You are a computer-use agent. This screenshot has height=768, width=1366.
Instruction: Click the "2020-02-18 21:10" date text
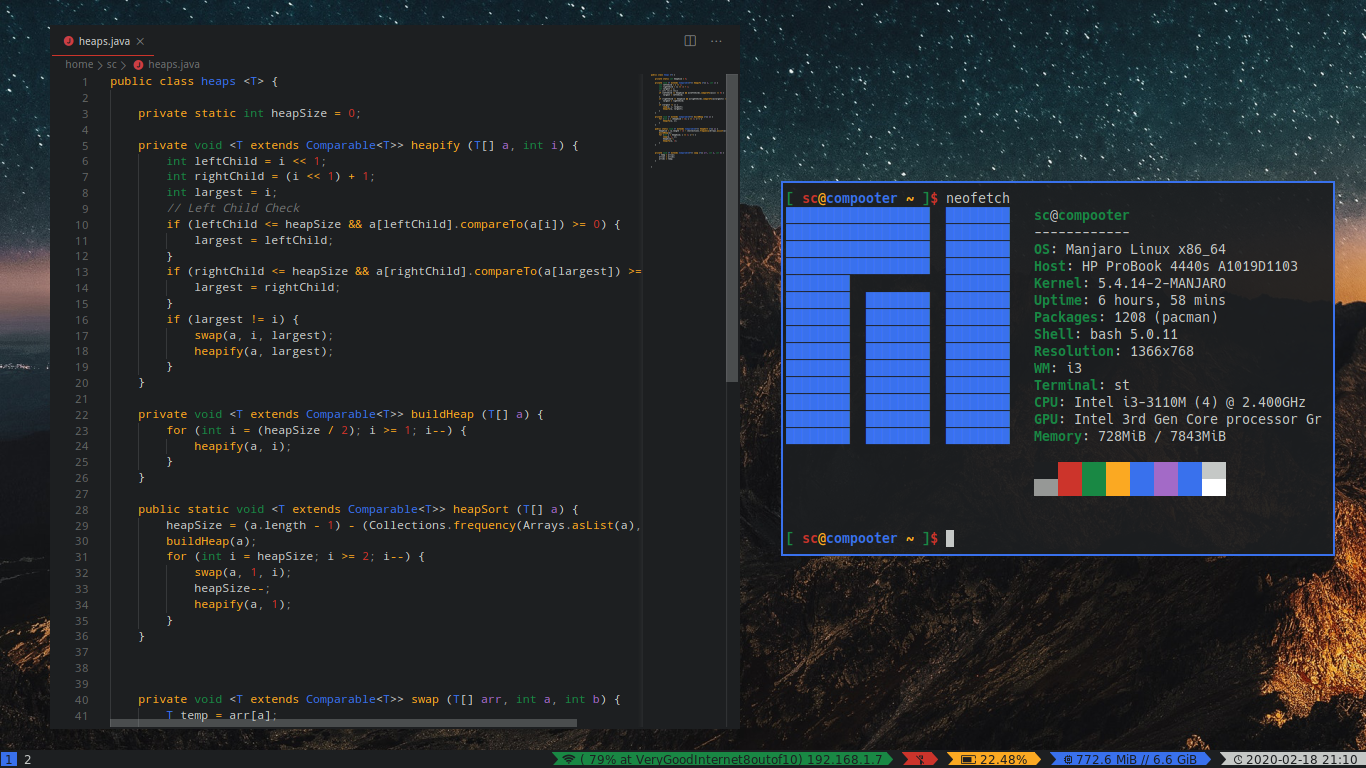point(1301,759)
